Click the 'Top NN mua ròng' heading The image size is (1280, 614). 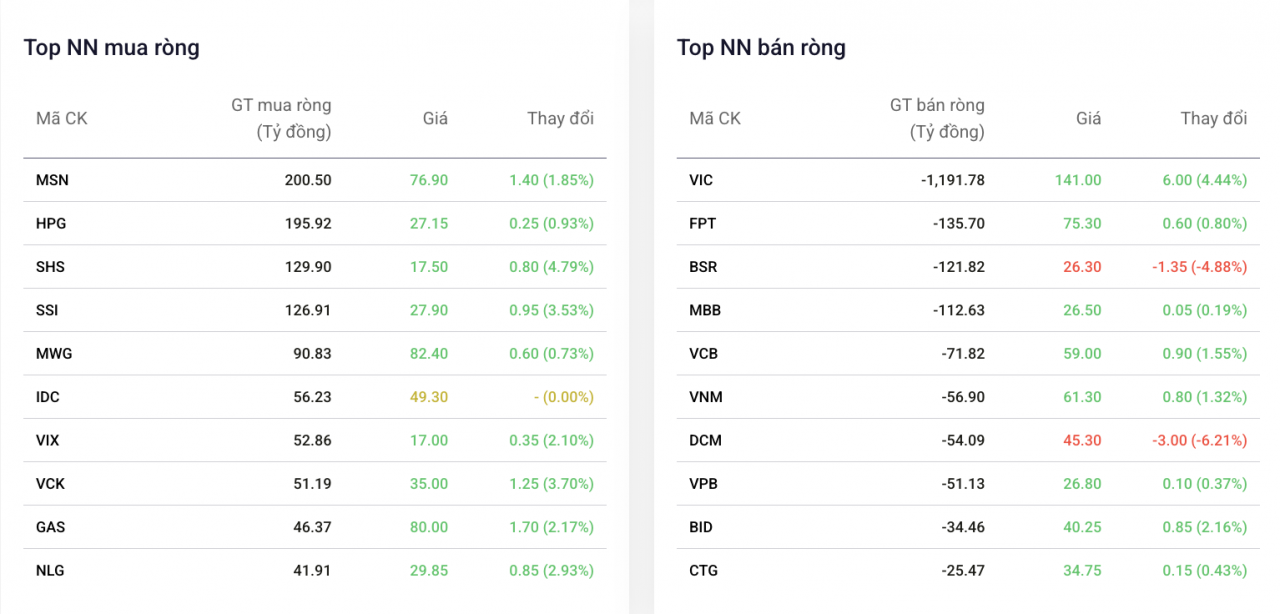112,47
